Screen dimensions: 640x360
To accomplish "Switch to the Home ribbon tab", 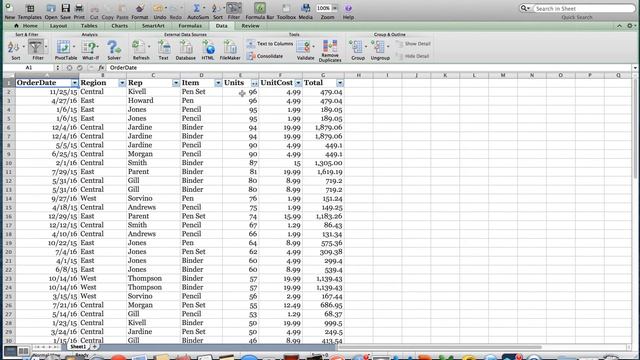I will click(x=26, y=26).
